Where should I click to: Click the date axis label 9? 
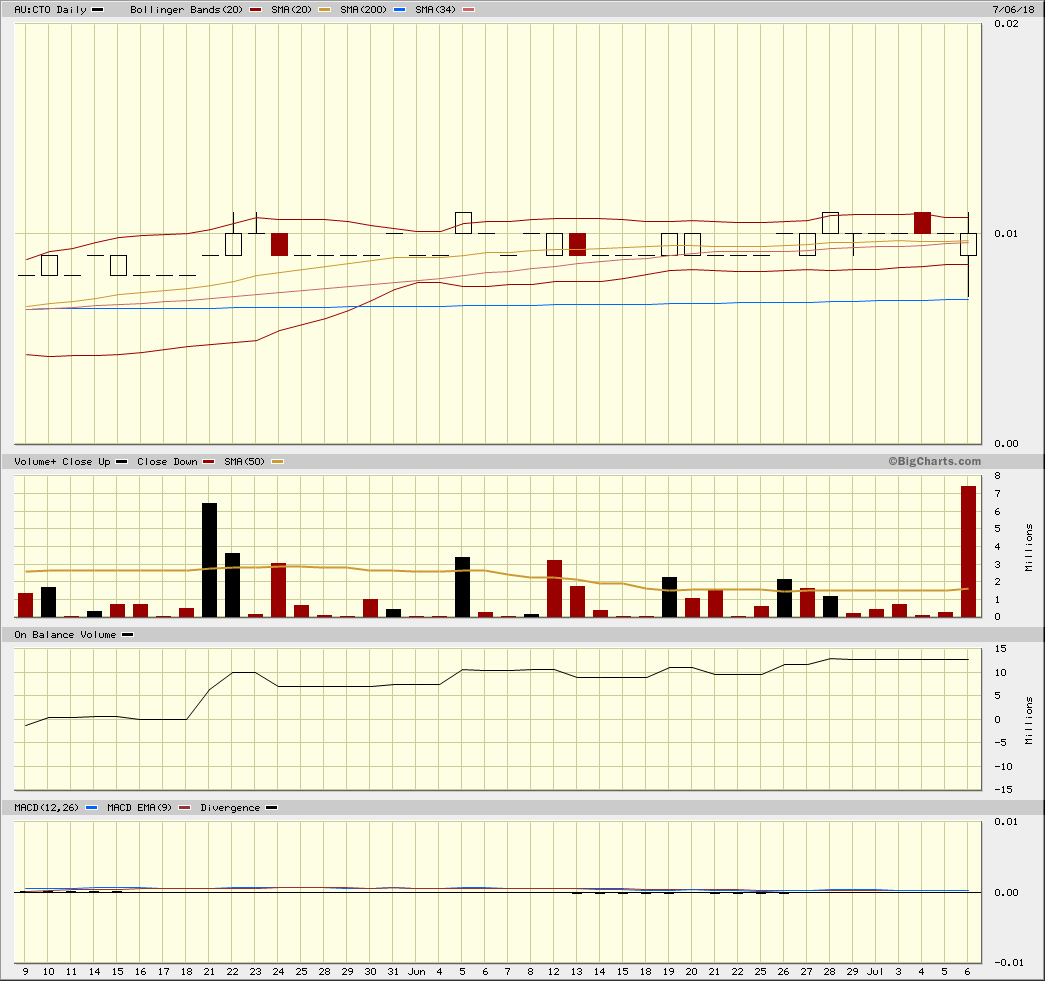26,972
